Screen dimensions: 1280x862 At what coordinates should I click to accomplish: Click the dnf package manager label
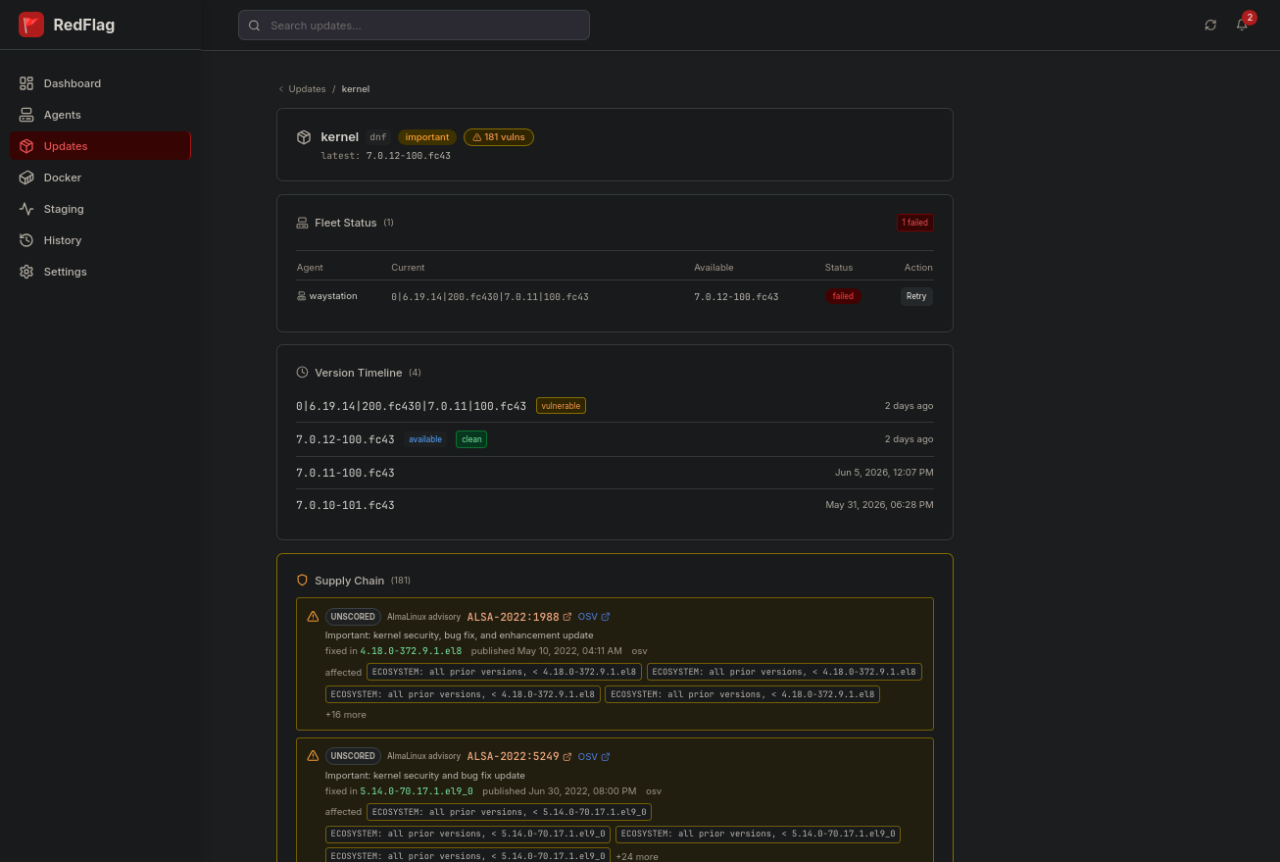(378, 137)
